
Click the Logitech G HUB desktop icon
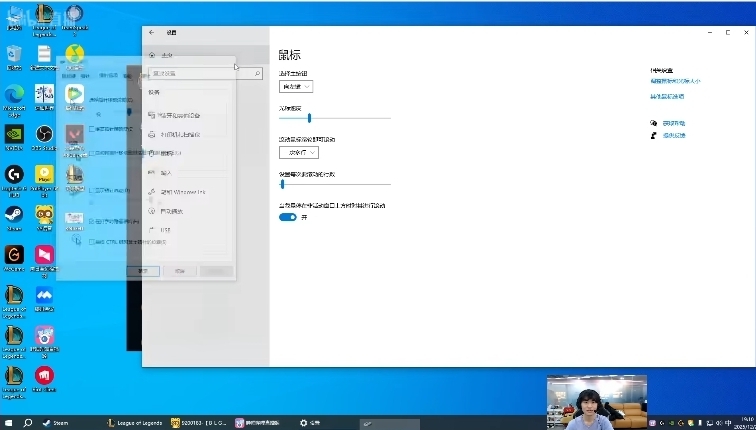tap(14, 174)
